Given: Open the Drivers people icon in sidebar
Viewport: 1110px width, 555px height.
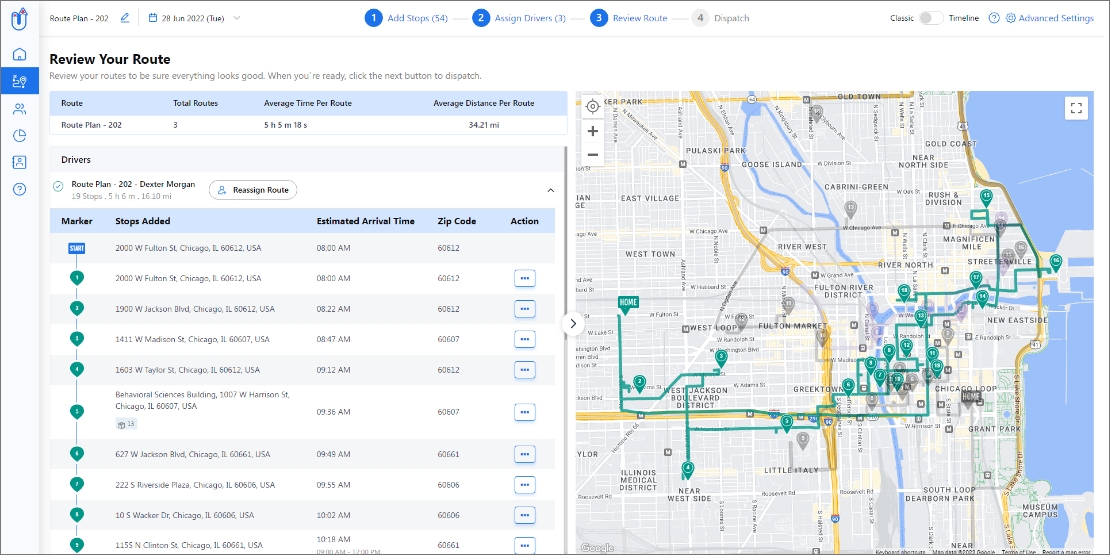Looking at the screenshot, I should (x=20, y=108).
